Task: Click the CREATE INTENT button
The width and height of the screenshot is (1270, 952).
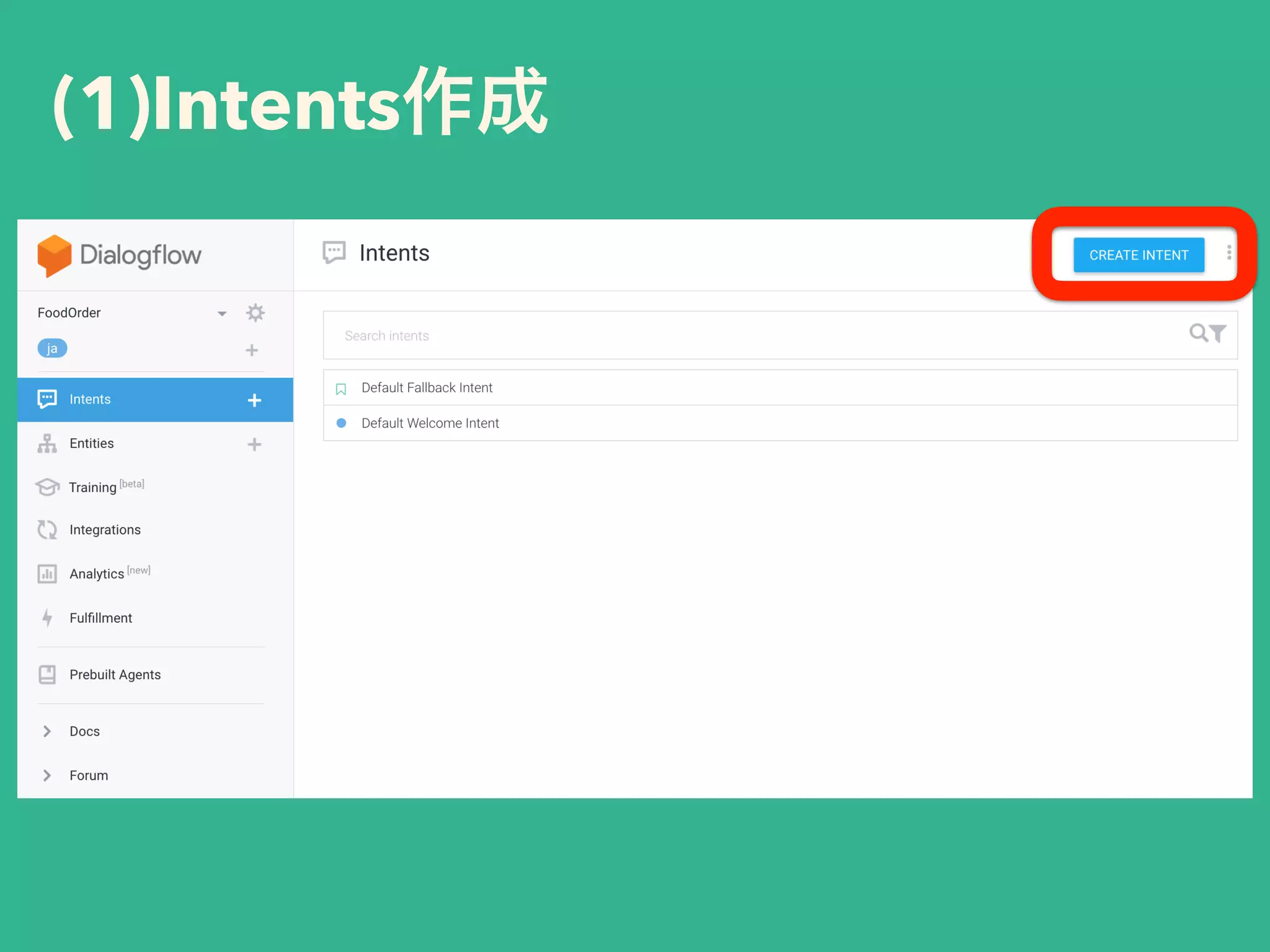Action: click(x=1139, y=255)
